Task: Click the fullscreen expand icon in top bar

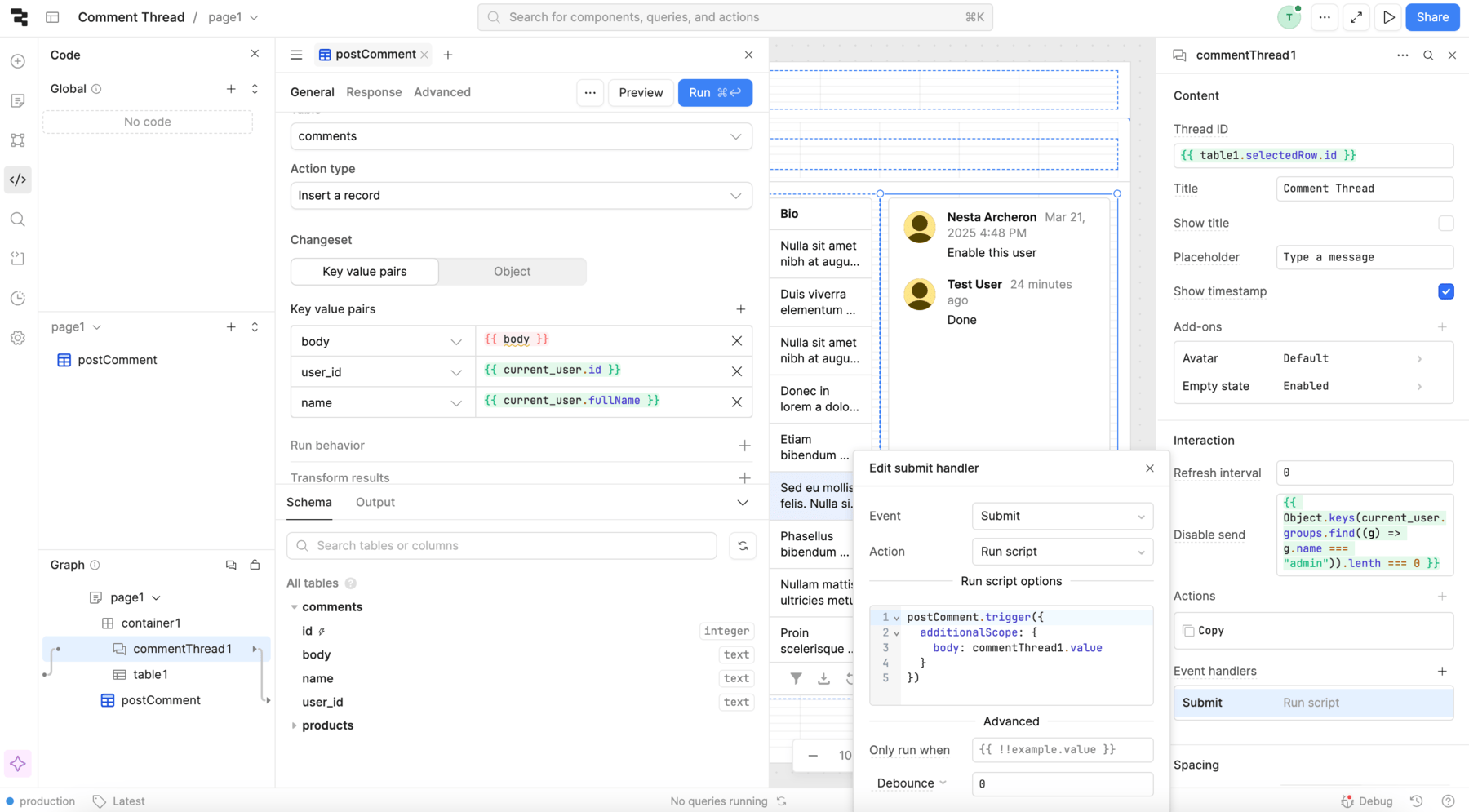Action: point(1356,17)
